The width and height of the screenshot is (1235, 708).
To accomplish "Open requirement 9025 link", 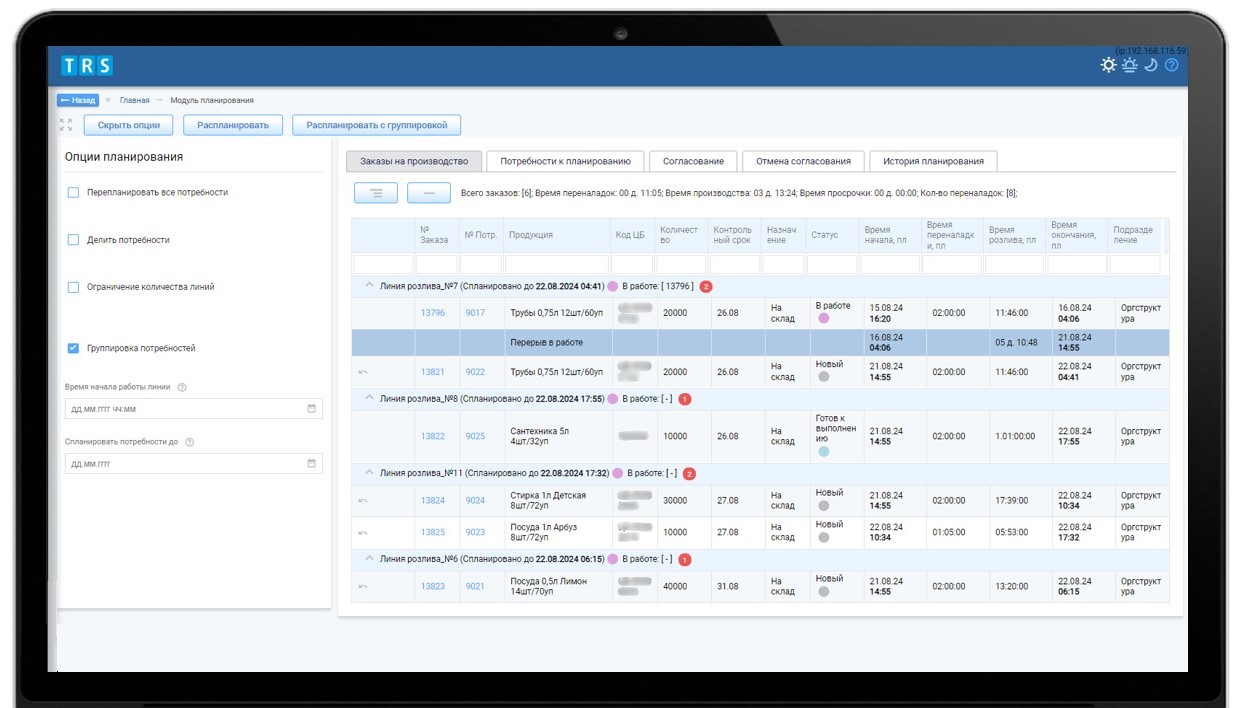I will 475,437.
